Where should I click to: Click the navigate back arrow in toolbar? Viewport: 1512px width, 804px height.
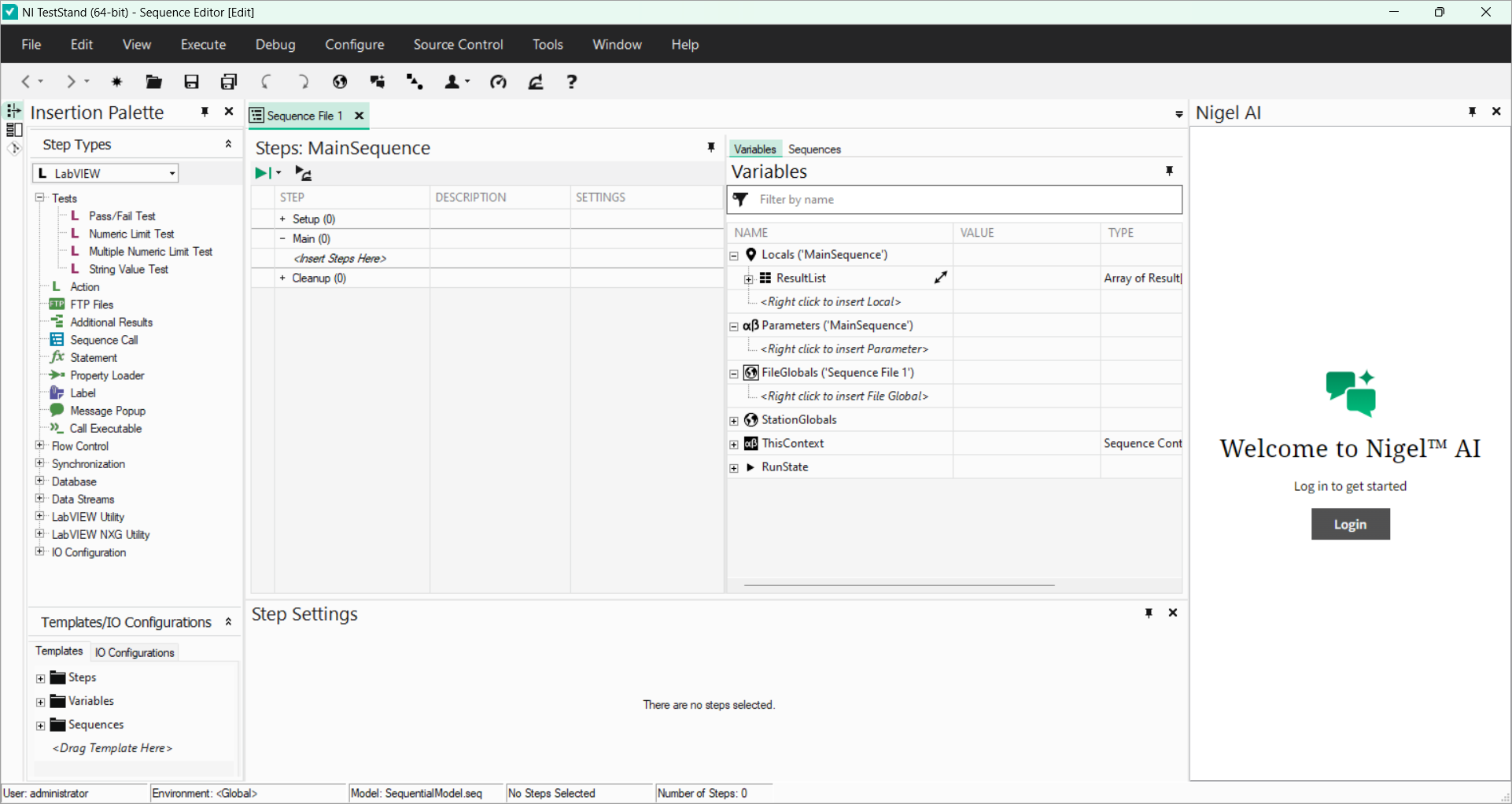[x=26, y=82]
